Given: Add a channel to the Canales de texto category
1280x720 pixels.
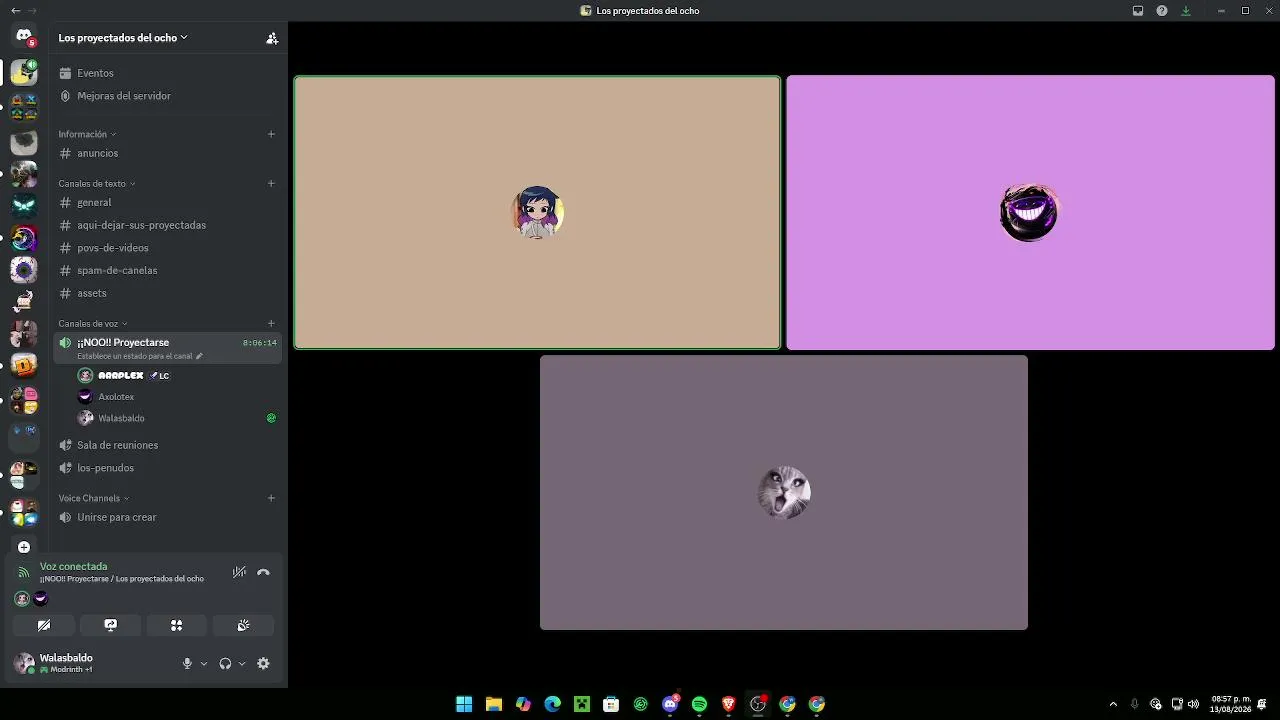Looking at the screenshot, I should pos(271,184).
